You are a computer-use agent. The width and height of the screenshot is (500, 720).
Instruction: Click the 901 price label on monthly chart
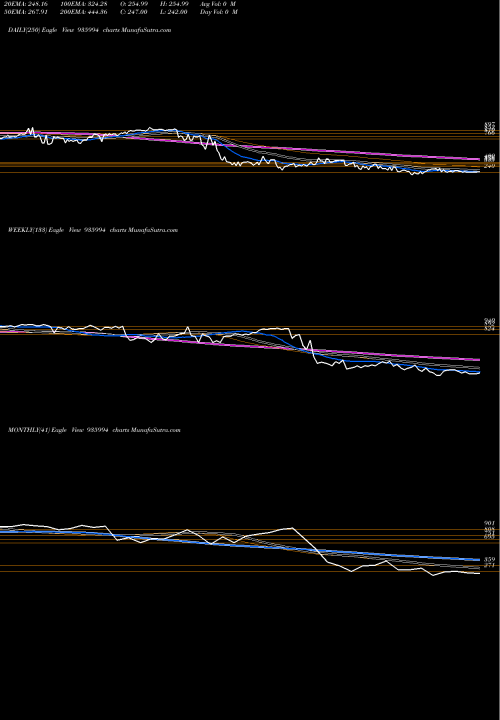489,523
